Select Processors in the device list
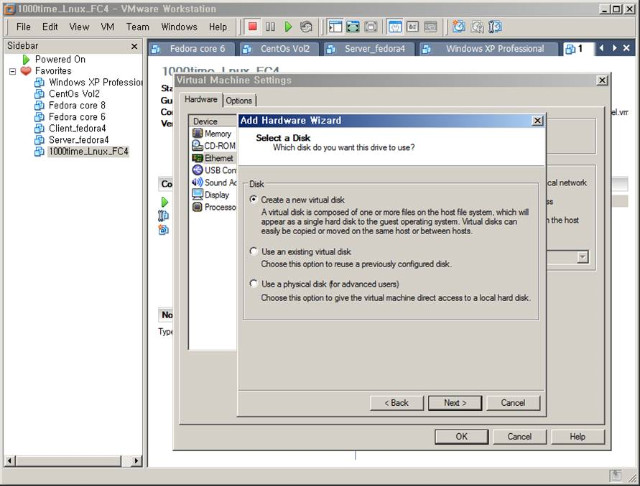Screen dimensions: 640x486 point(213,207)
